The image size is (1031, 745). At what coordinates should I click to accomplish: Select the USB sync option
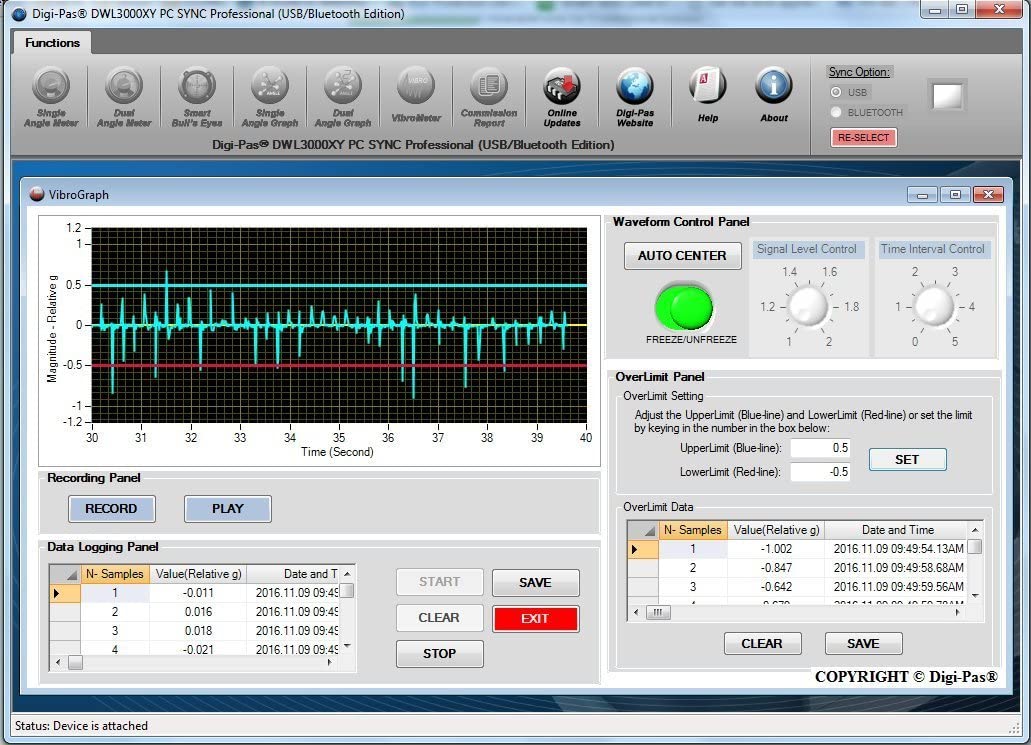click(837, 92)
